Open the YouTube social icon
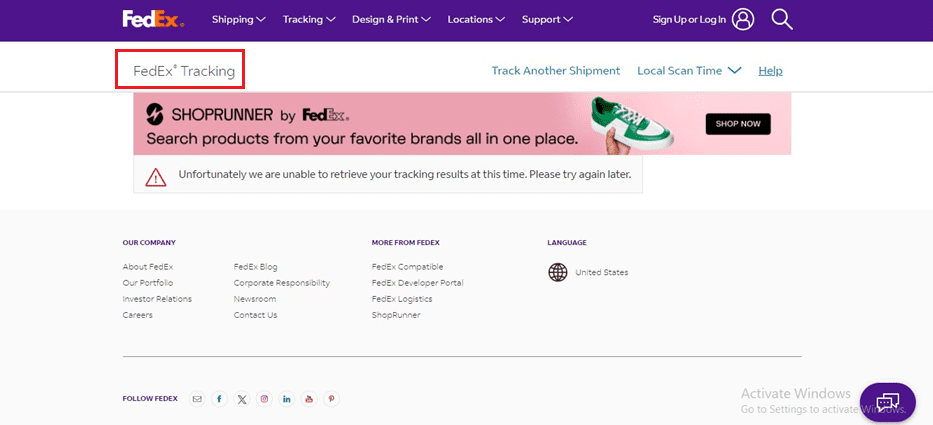933x425 pixels. pyautogui.click(x=309, y=399)
